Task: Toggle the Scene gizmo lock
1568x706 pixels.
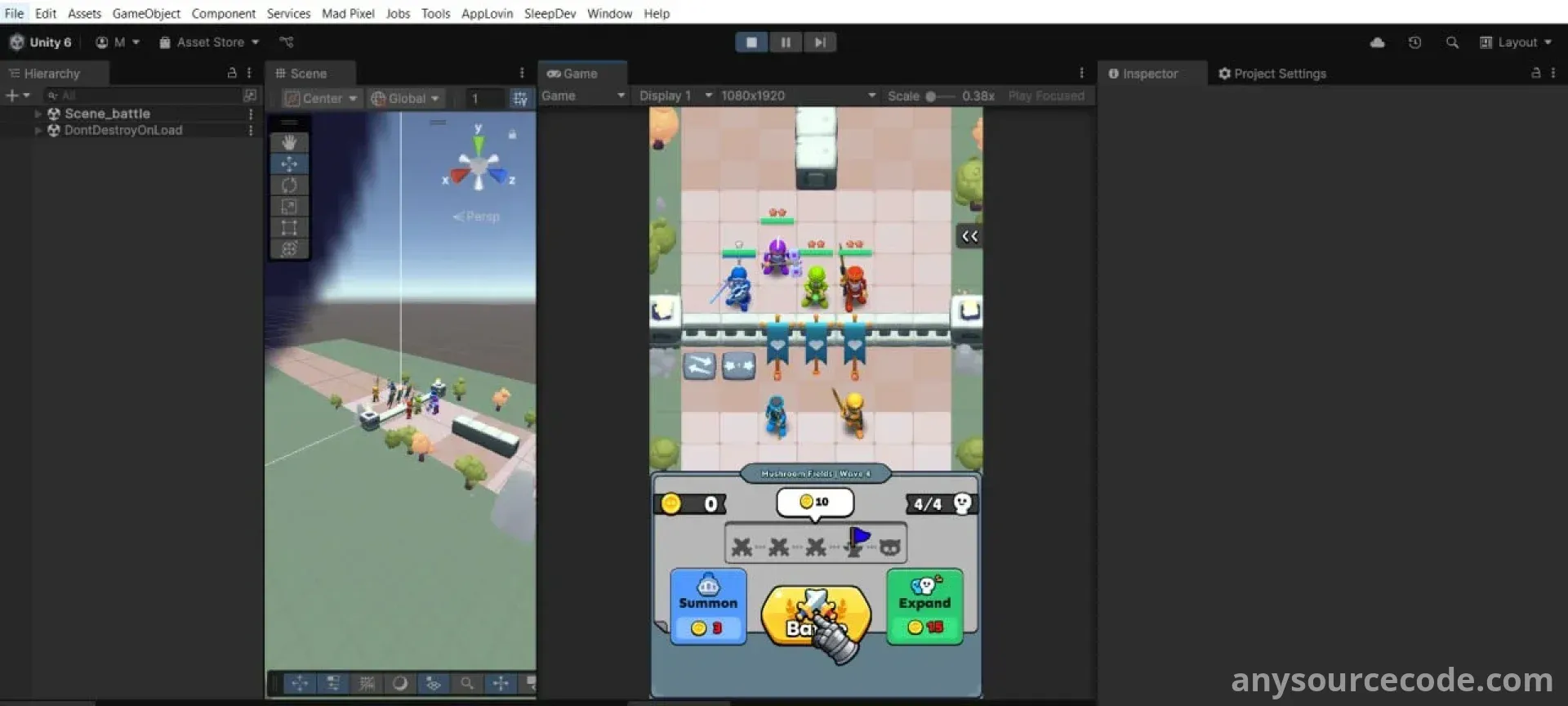Action: pyautogui.click(x=512, y=134)
